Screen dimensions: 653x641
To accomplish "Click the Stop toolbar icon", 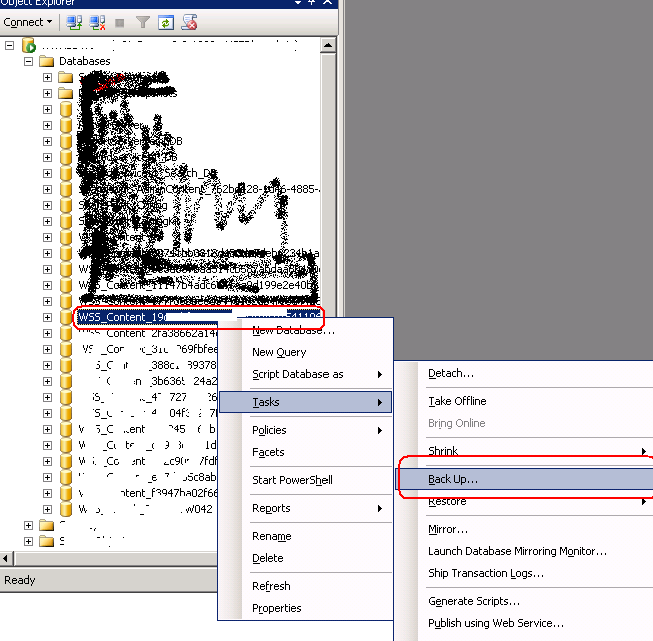I will click(120, 23).
